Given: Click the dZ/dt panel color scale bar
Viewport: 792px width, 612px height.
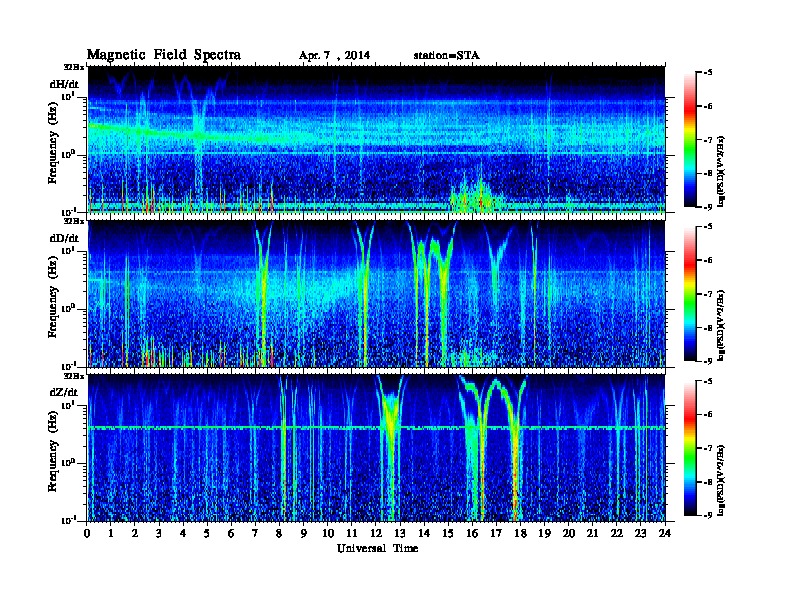Looking at the screenshot, I should [x=689, y=448].
